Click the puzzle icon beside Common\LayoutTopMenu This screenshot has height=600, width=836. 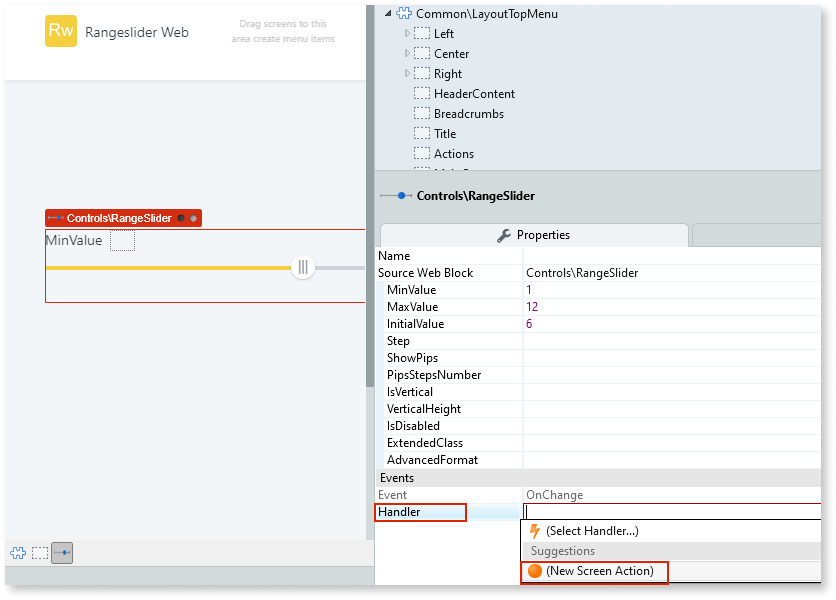coord(403,13)
